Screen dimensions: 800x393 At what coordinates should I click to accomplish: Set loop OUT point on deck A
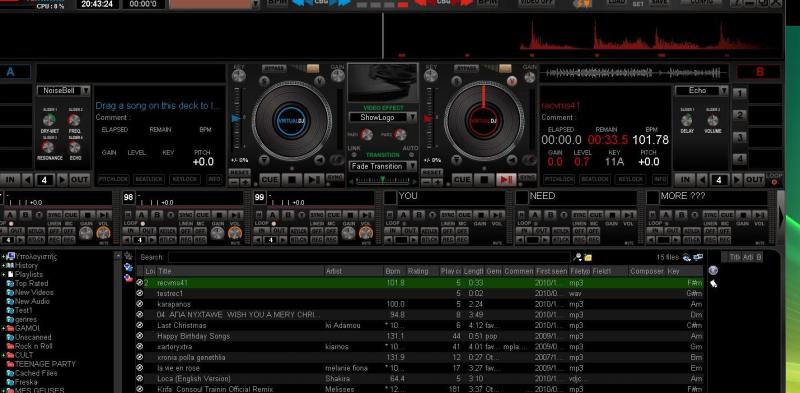click(x=80, y=180)
